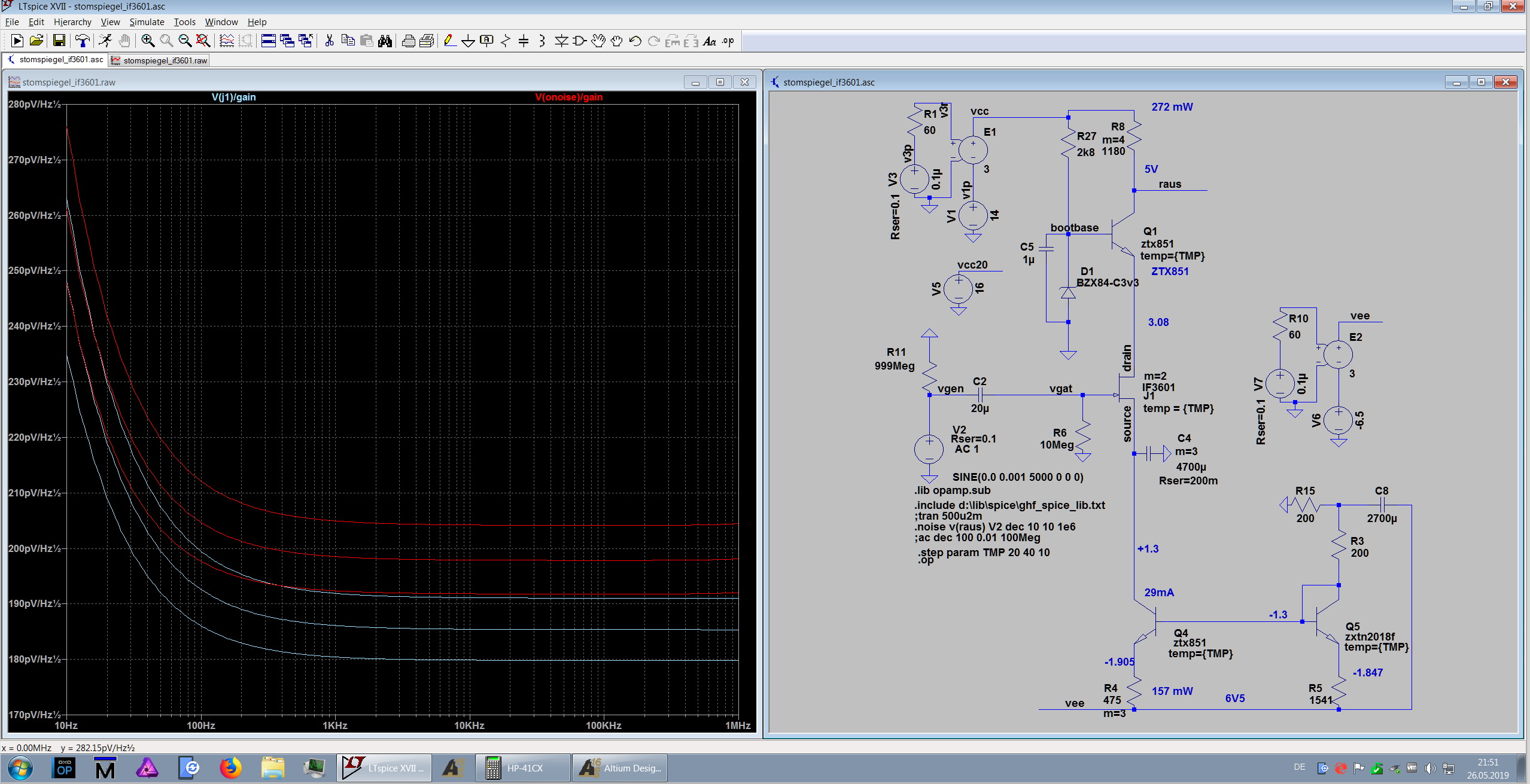The height and width of the screenshot is (784, 1530).
Task: Open the Simulate menu
Action: click(147, 22)
